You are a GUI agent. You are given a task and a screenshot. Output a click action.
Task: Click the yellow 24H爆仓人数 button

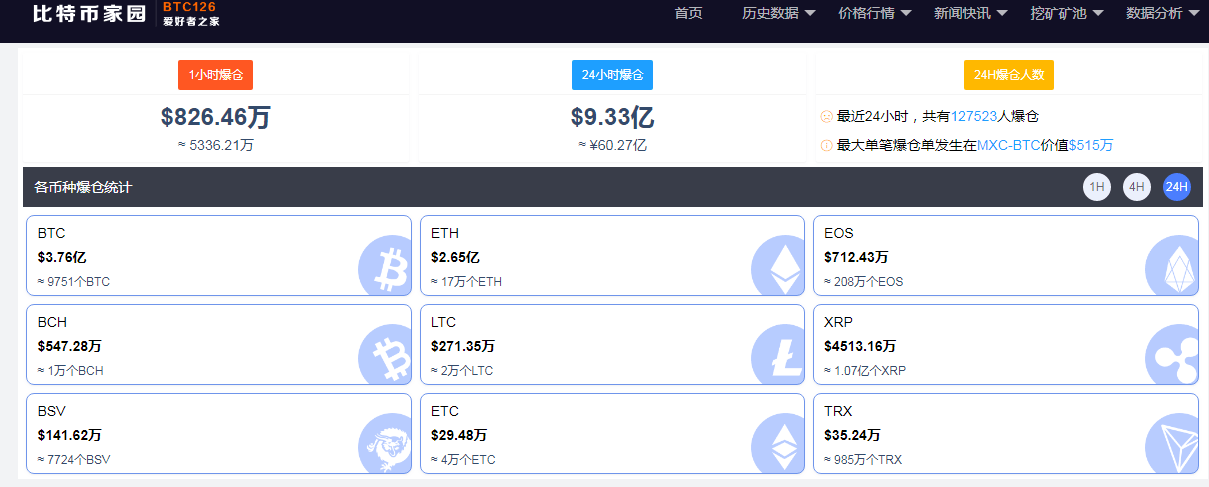[x=1008, y=75]
